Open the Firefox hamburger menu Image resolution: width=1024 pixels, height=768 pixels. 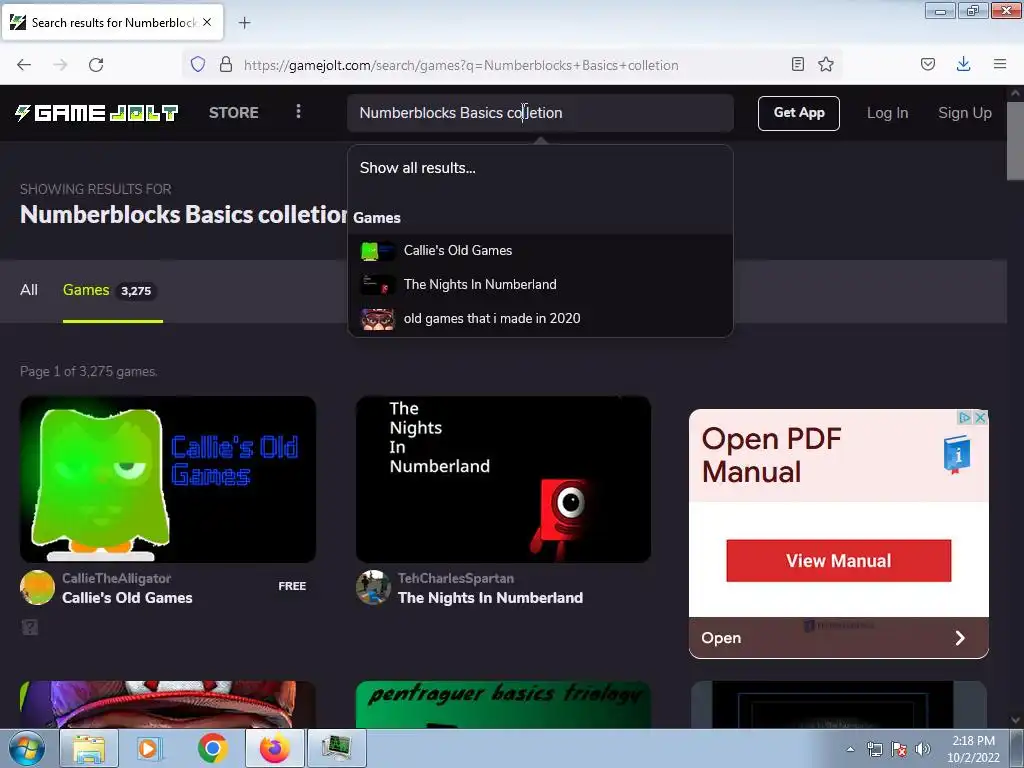999,64
